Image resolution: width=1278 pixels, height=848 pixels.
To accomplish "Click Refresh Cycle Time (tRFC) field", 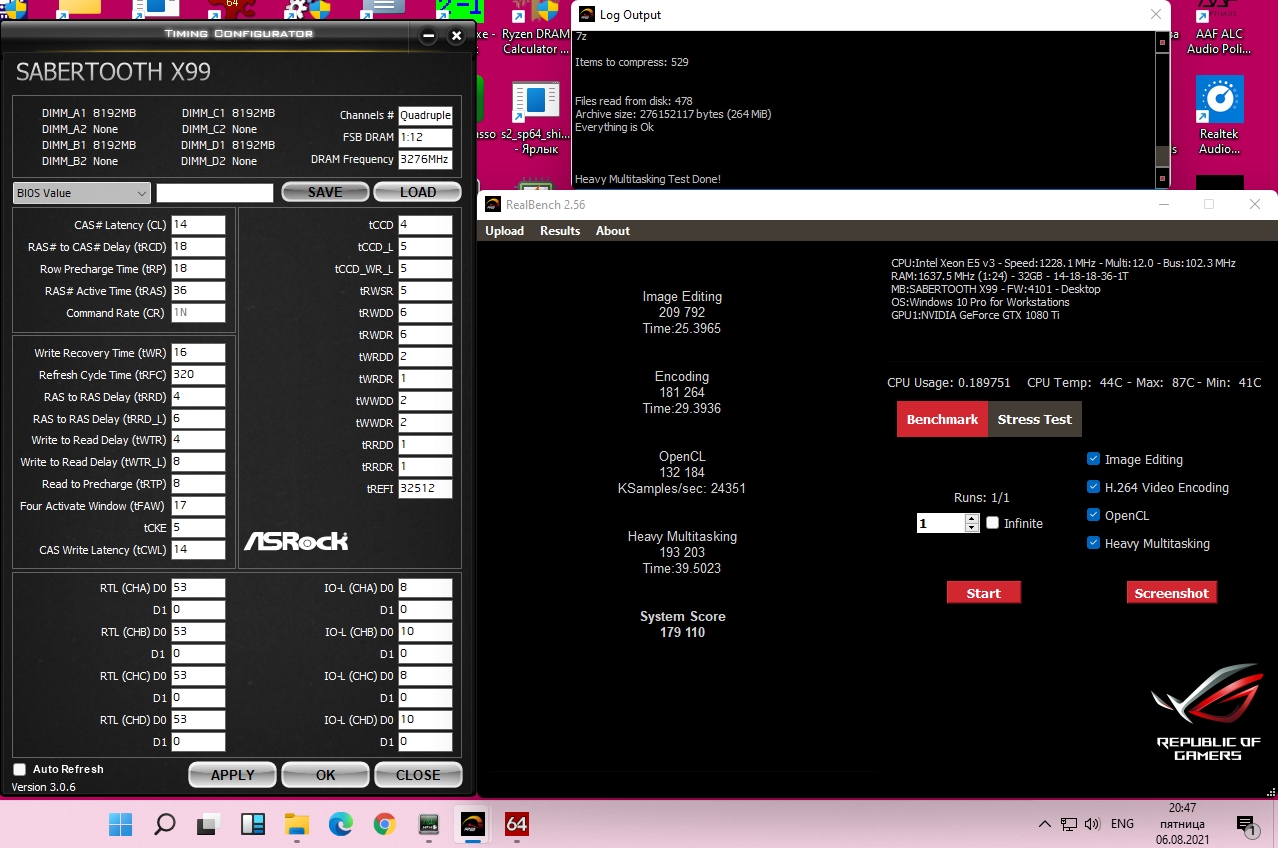I will (198, 375).
